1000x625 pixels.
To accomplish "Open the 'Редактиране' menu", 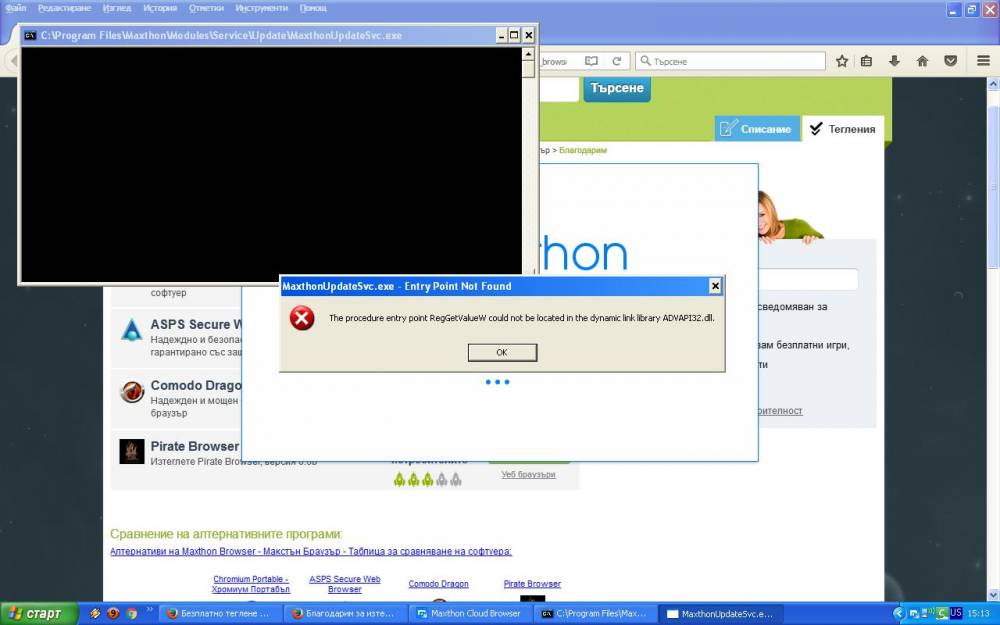I will pos(64,8).
